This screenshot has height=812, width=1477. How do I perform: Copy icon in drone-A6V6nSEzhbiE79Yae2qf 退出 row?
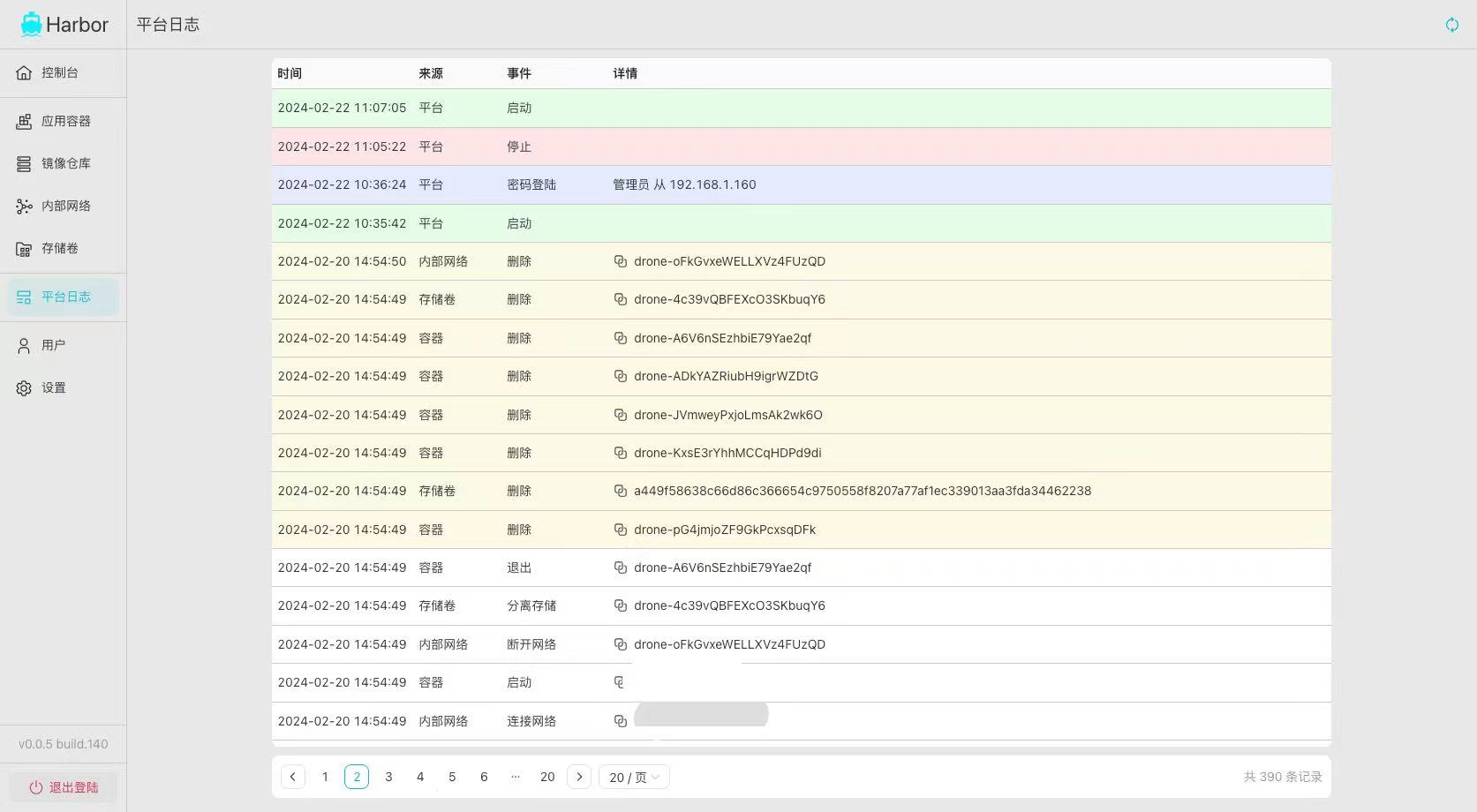click(621, 568)
